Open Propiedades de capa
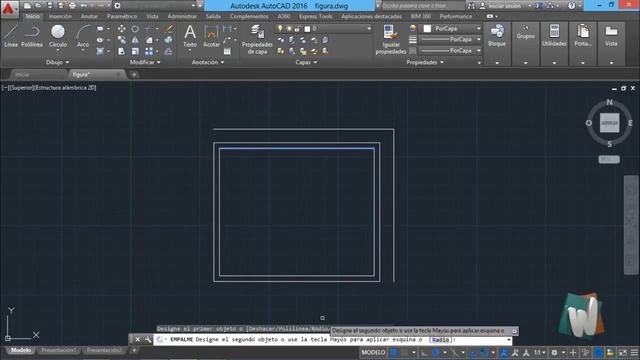640x360 pixels. 257,40
